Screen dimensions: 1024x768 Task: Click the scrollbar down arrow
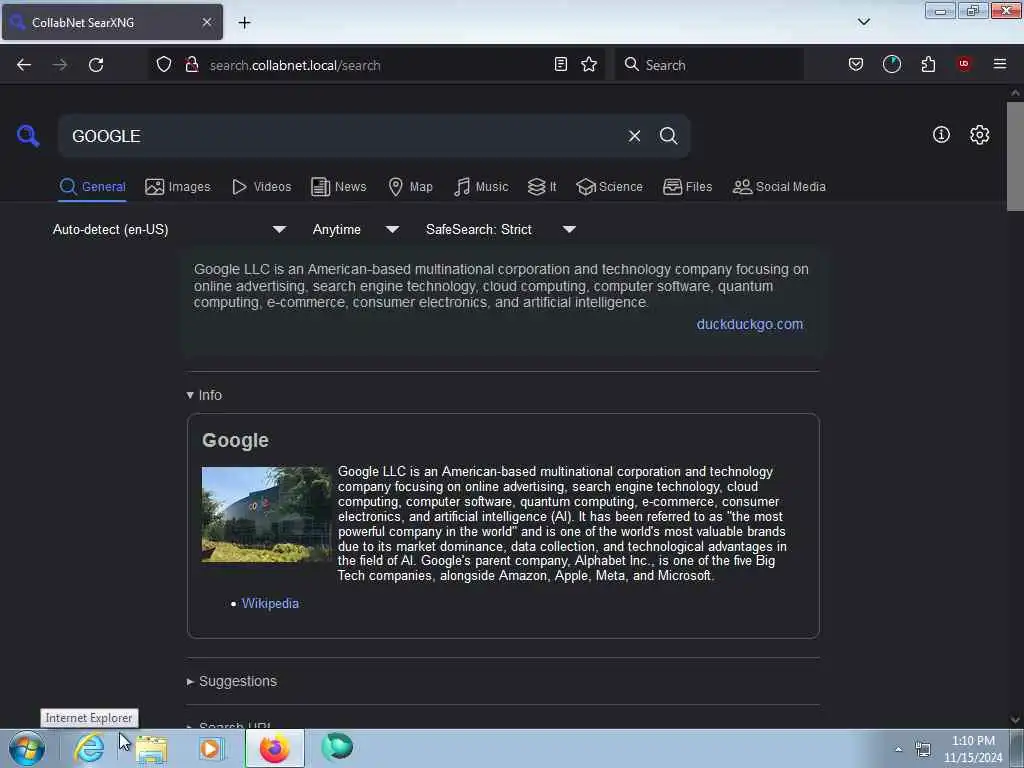(x=1015, y=719)
